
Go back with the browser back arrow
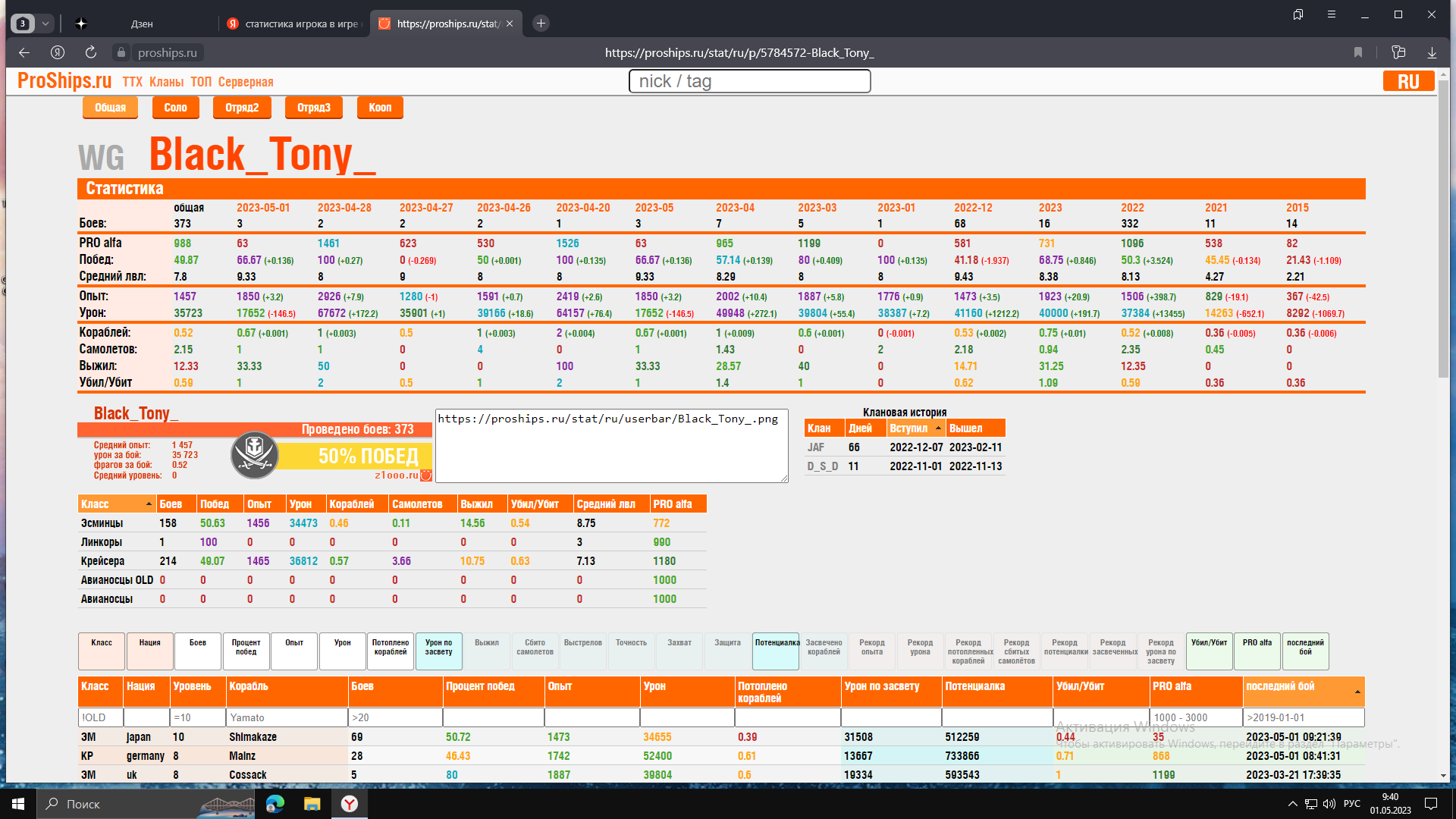click(x=24, y=52)
